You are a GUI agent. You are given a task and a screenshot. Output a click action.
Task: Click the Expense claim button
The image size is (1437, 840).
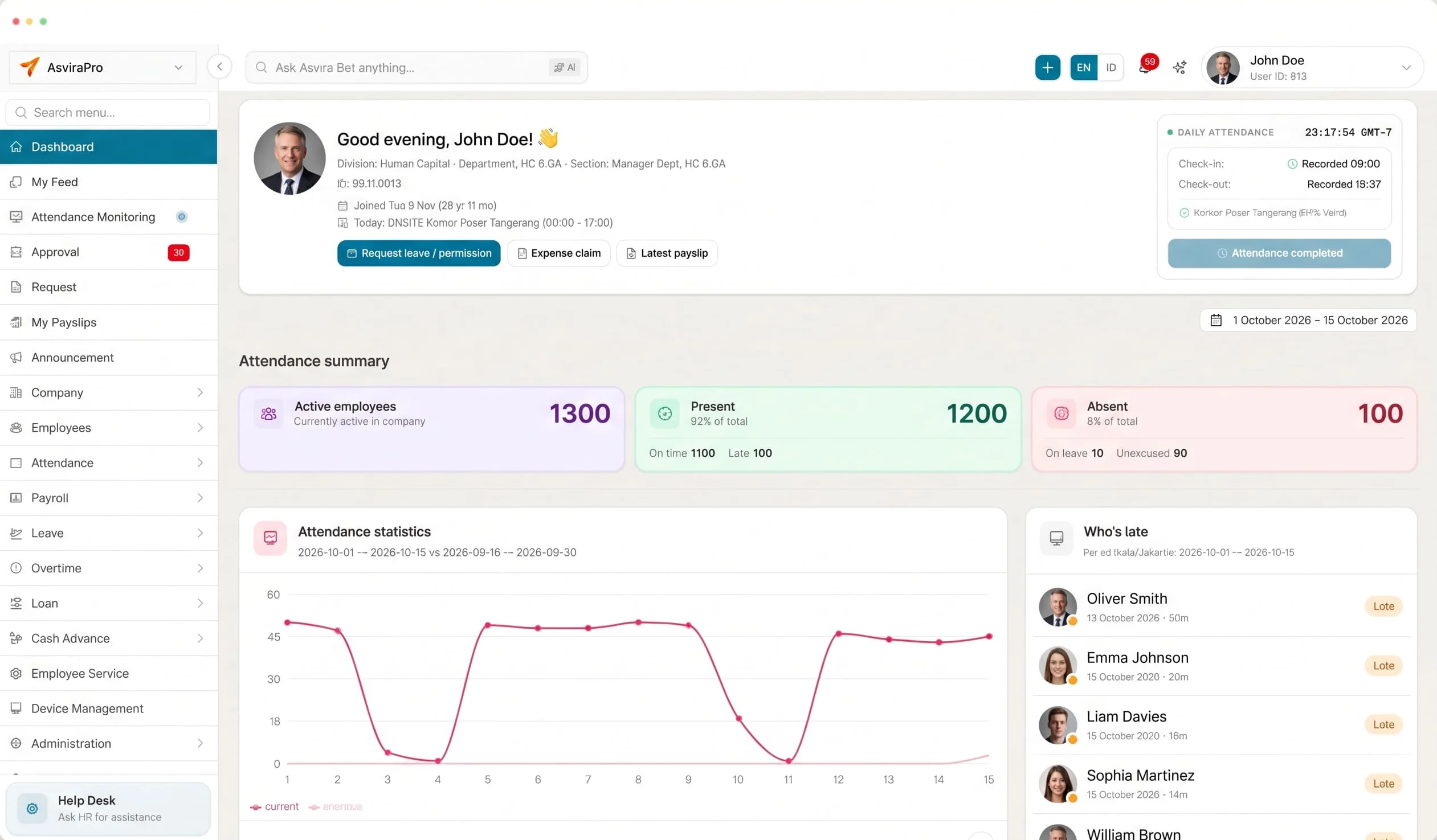559,253
